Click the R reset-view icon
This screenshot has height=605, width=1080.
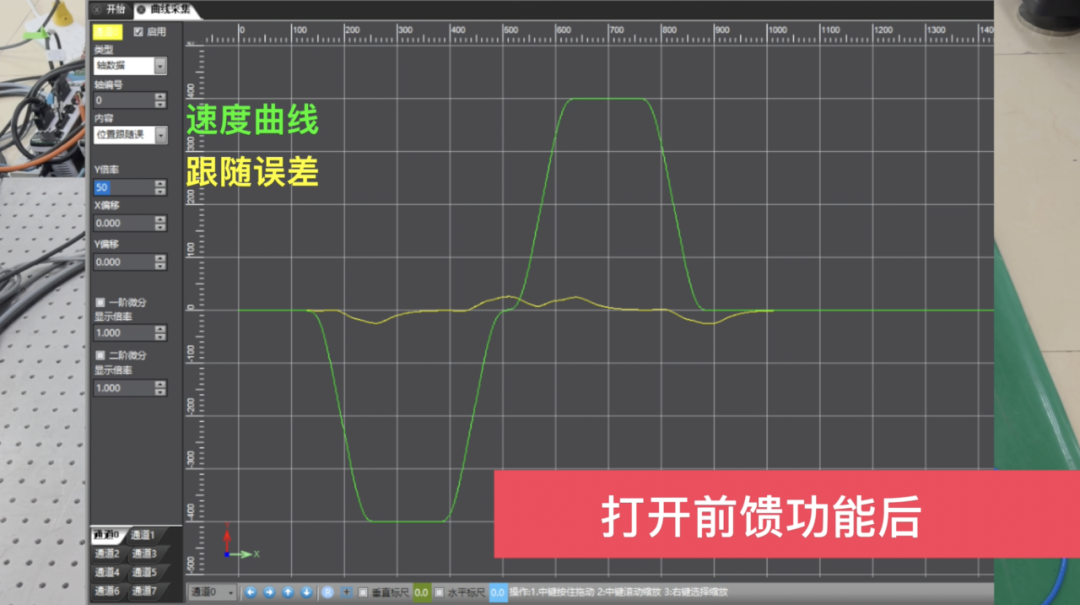pos(328,591)
